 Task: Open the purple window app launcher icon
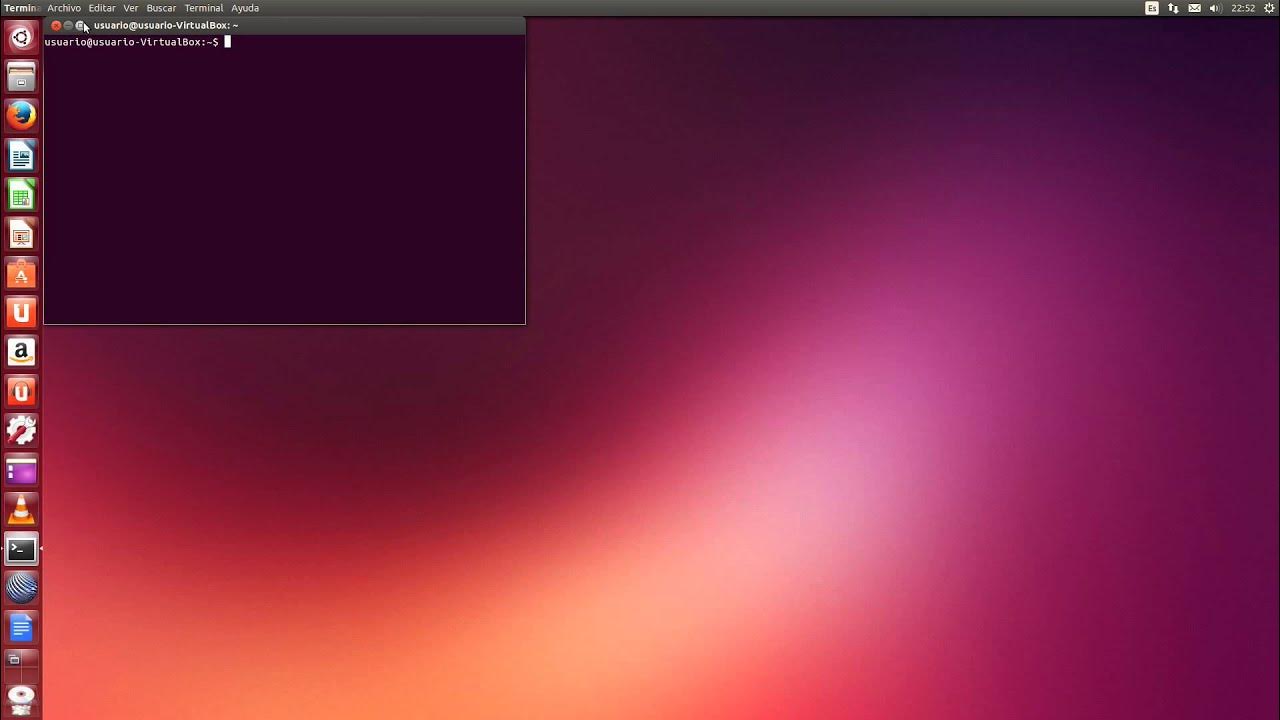pos(21,471)
